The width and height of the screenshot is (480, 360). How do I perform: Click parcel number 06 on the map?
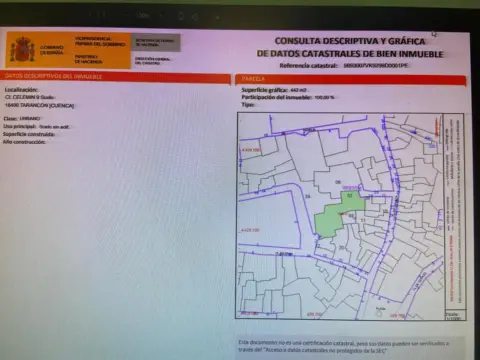(338, 182)
